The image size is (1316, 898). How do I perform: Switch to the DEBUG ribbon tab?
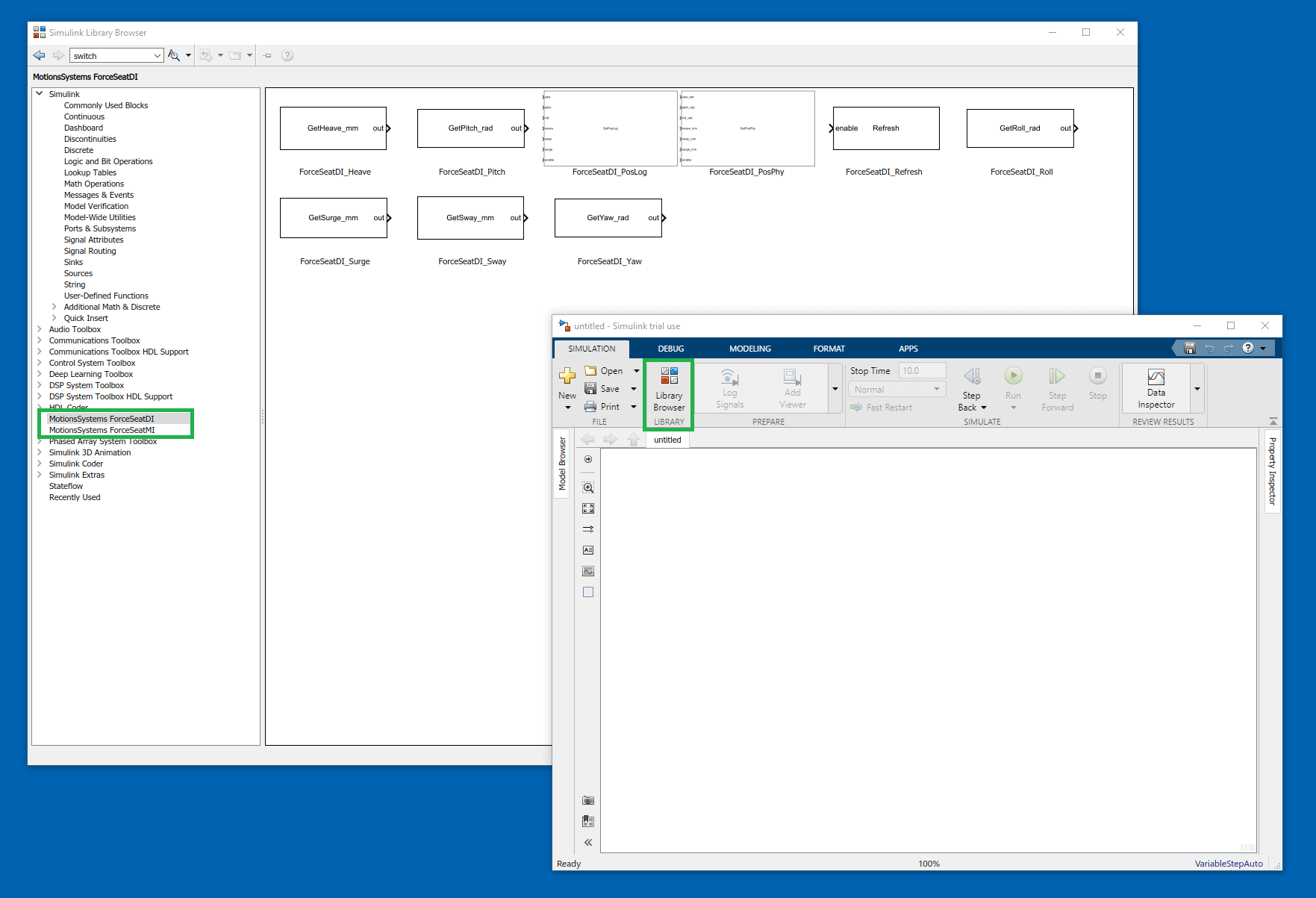[x=671, y=349]
